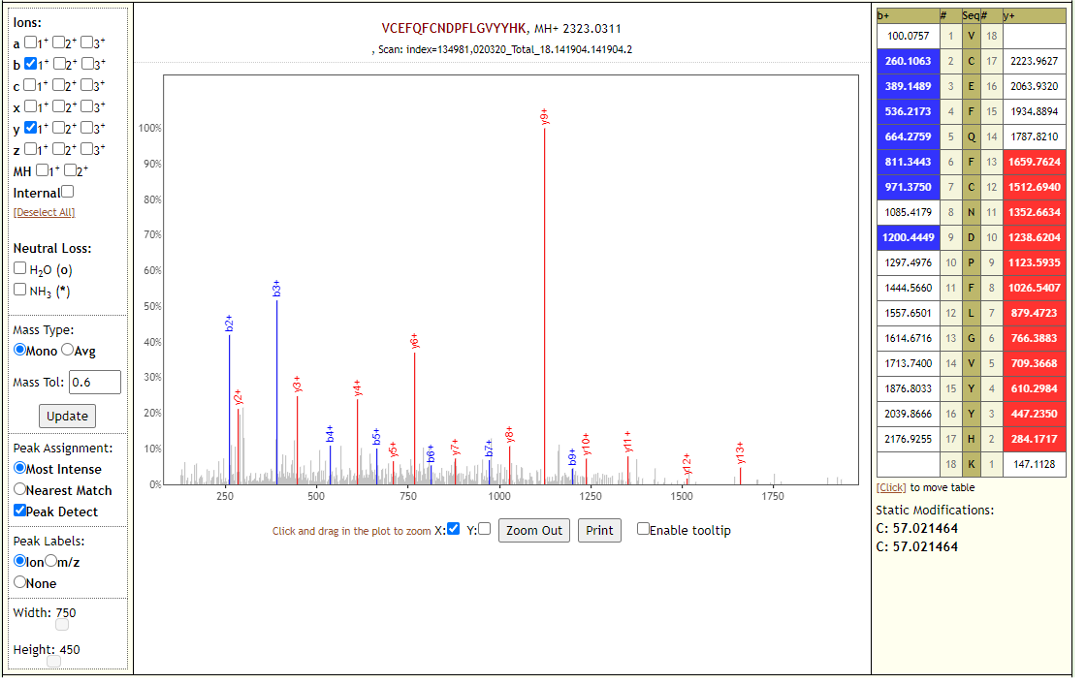
Task: Turn on x ion 1+ checkbox
Action: click(x=30, y=106)
